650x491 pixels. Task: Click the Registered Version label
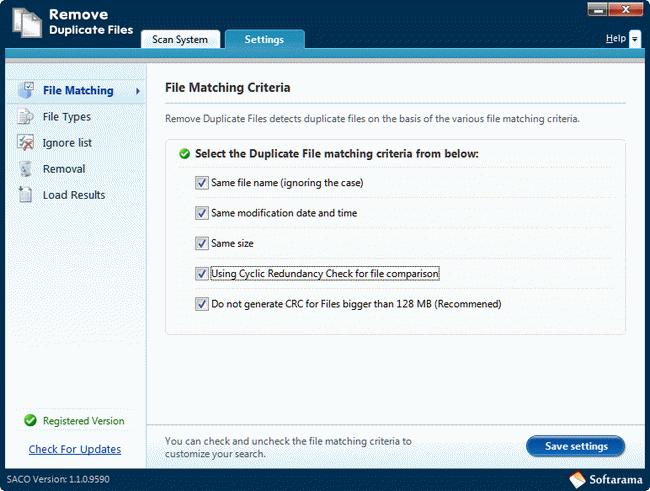[x=84, y=421]
